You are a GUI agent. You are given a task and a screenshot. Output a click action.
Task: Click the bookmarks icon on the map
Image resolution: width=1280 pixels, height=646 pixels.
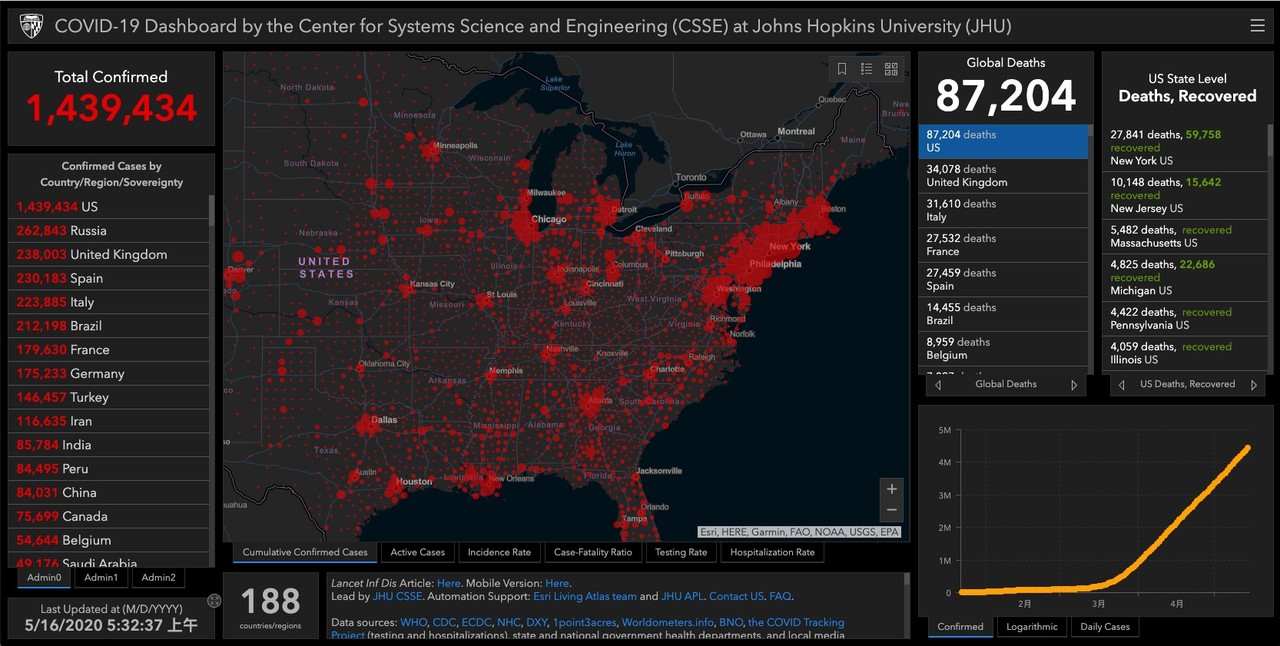tap(842, 69)
